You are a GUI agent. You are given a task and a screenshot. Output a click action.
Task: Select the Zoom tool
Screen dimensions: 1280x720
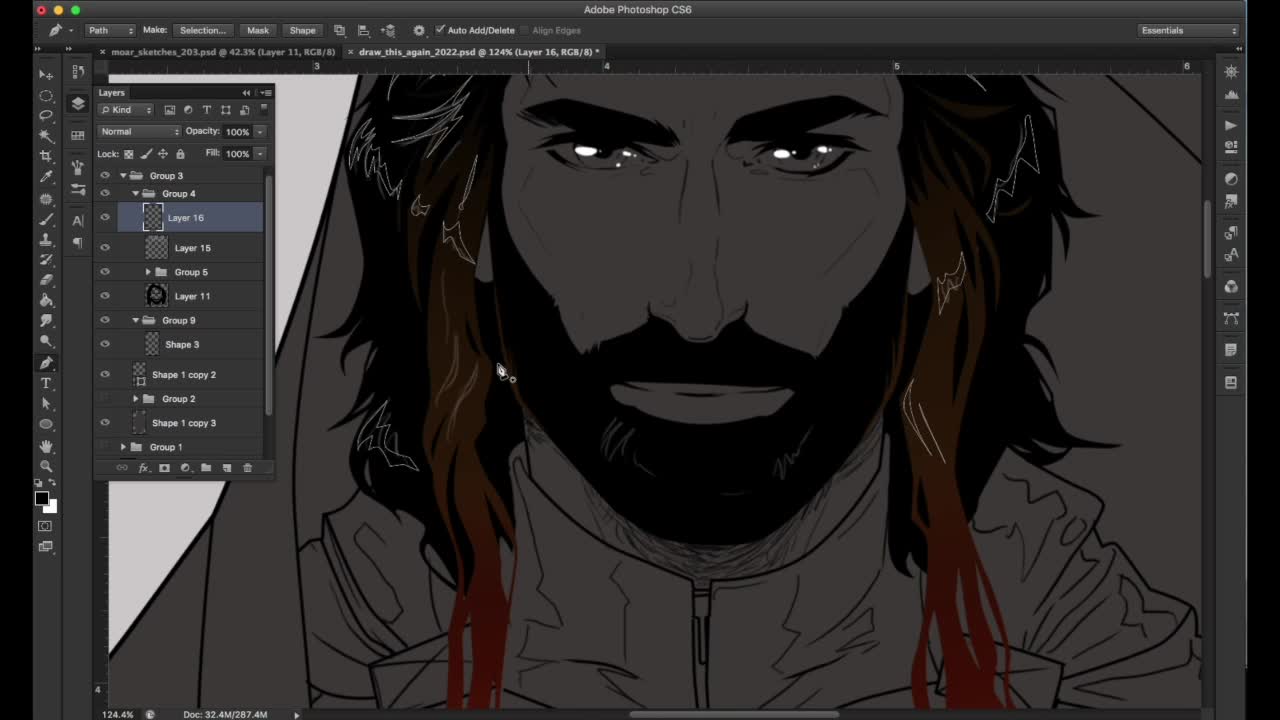pos(46,466)
